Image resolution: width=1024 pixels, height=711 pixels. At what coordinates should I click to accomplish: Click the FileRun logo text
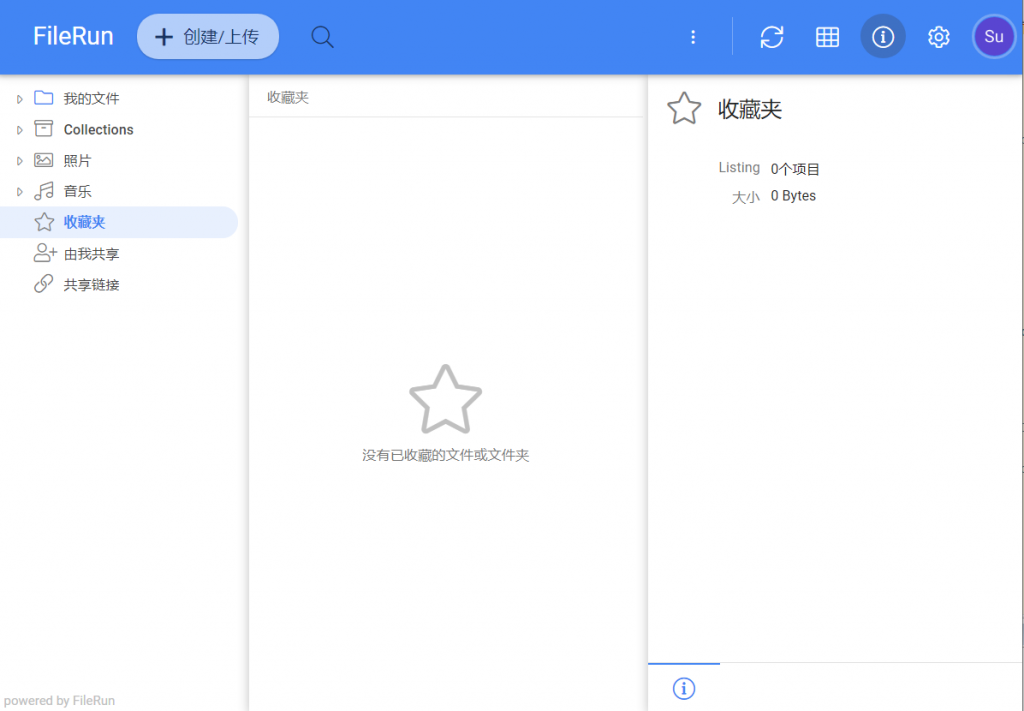73,36
